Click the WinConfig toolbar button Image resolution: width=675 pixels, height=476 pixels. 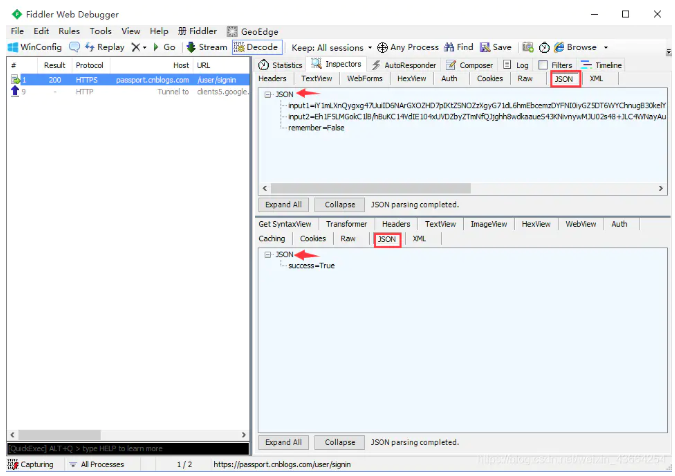point(35,47)
